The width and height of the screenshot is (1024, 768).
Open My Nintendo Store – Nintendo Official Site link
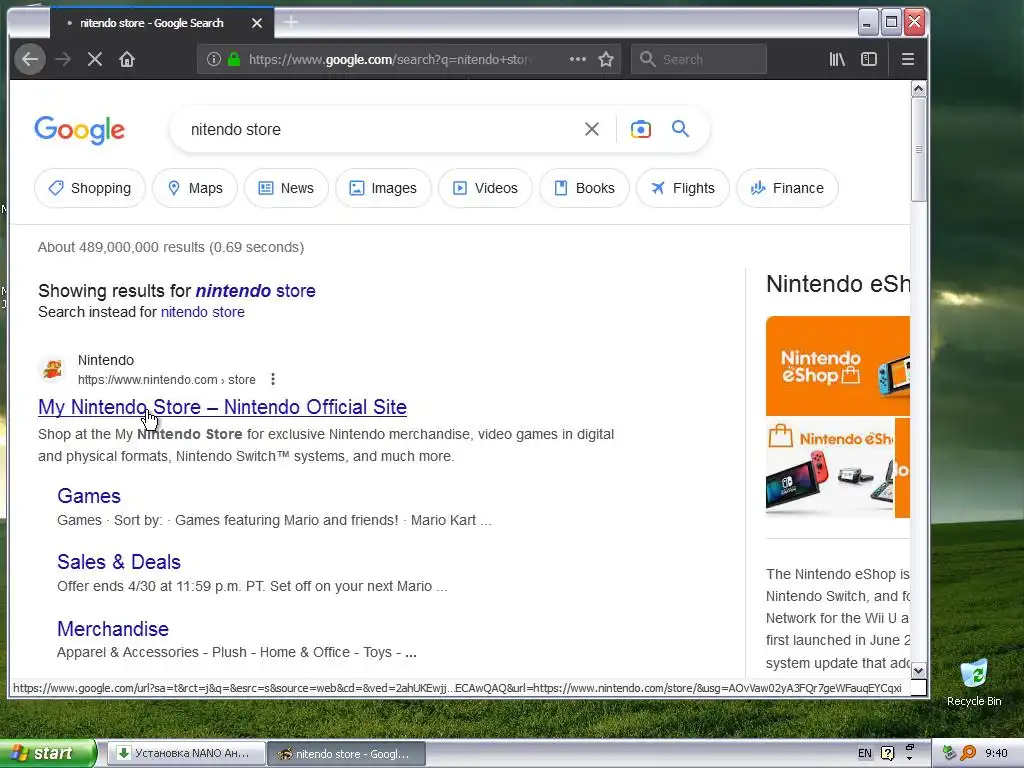(222, 407)
